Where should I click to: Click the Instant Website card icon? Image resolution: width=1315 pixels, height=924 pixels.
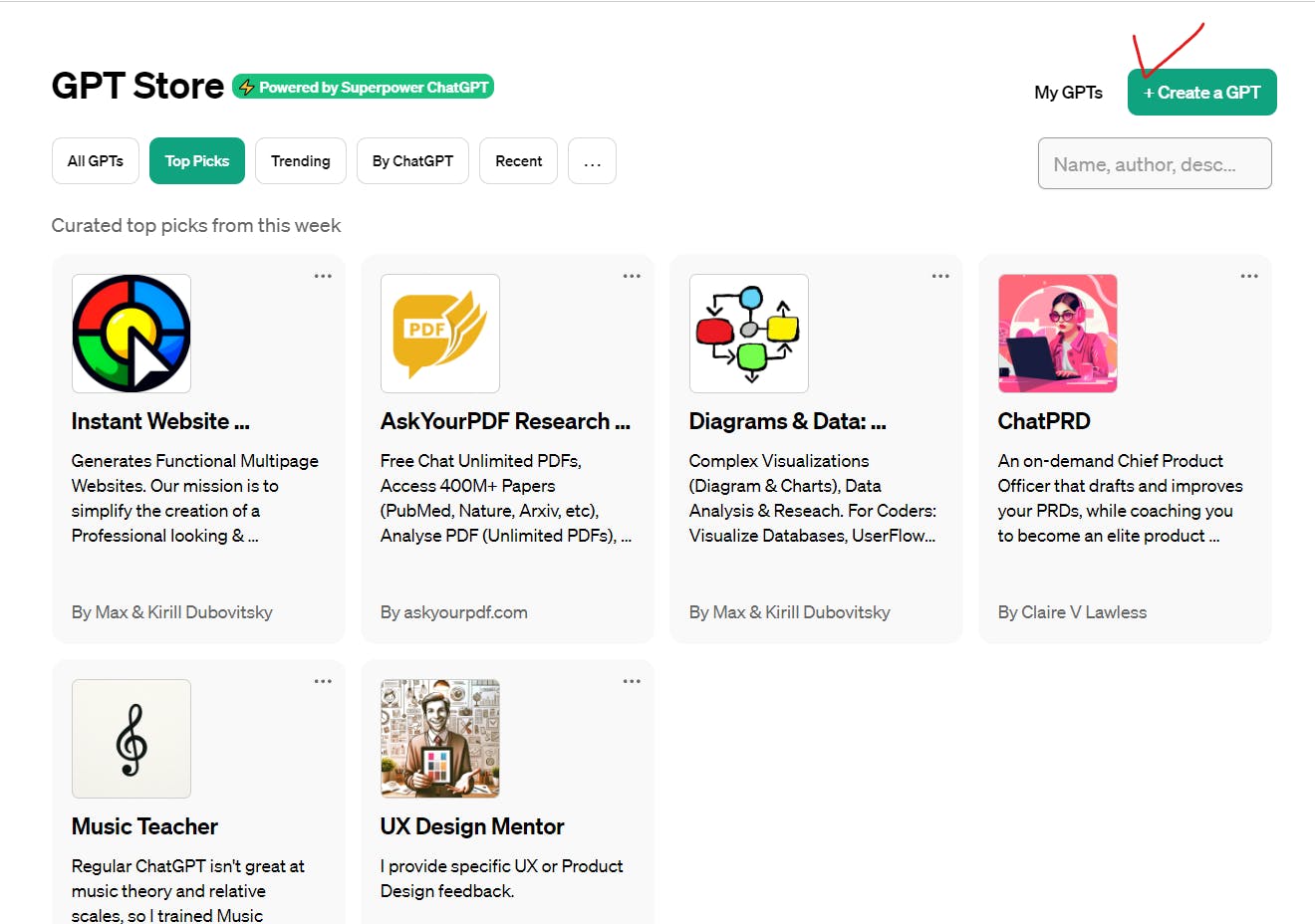pos(131,334)
